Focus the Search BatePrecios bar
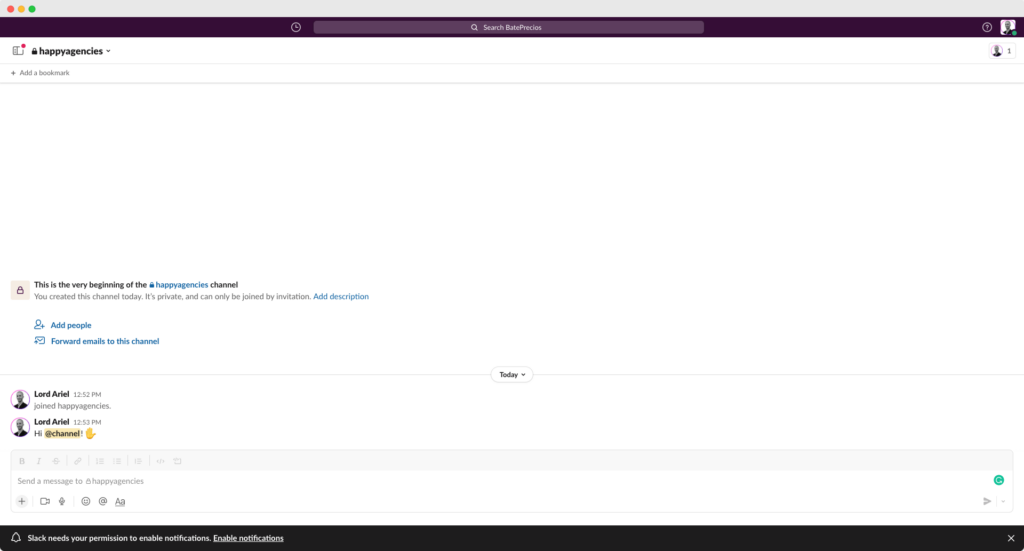The height and width of the screenshot is (551, 1024). click(509, 27)
